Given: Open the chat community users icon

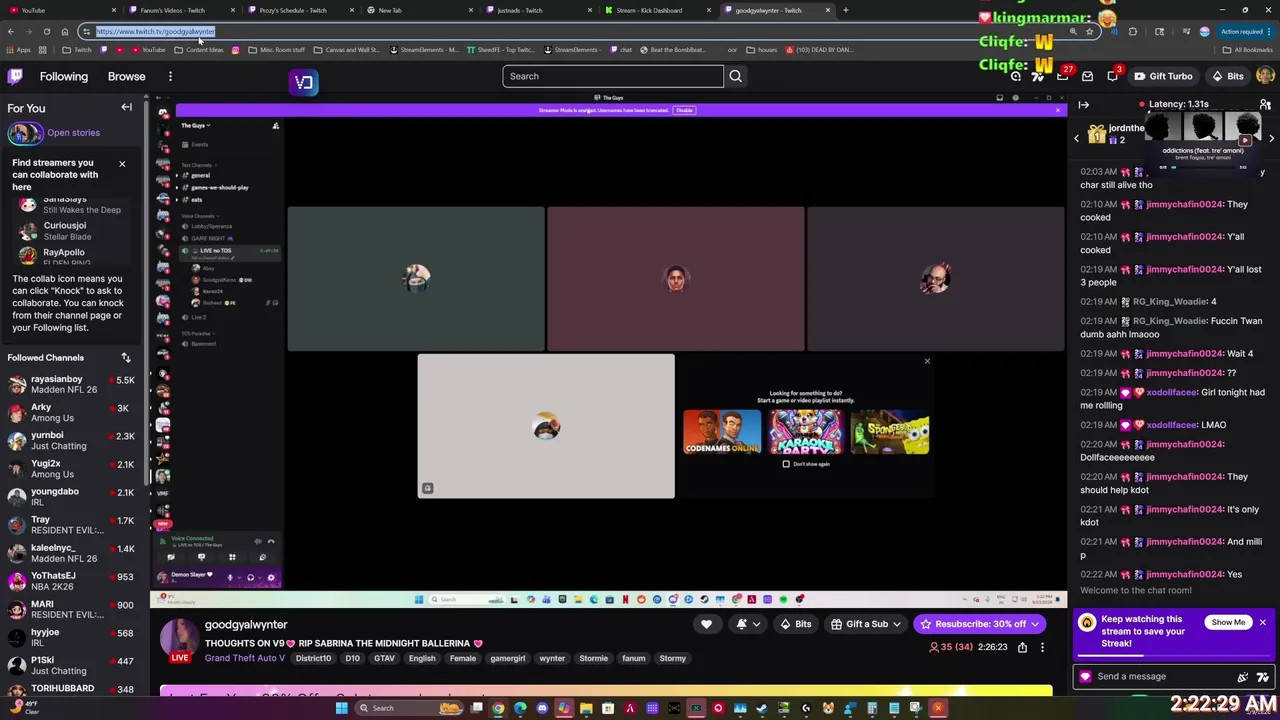Looking at the screenshot, I should pyautogui.click(x=1265, y=104).
